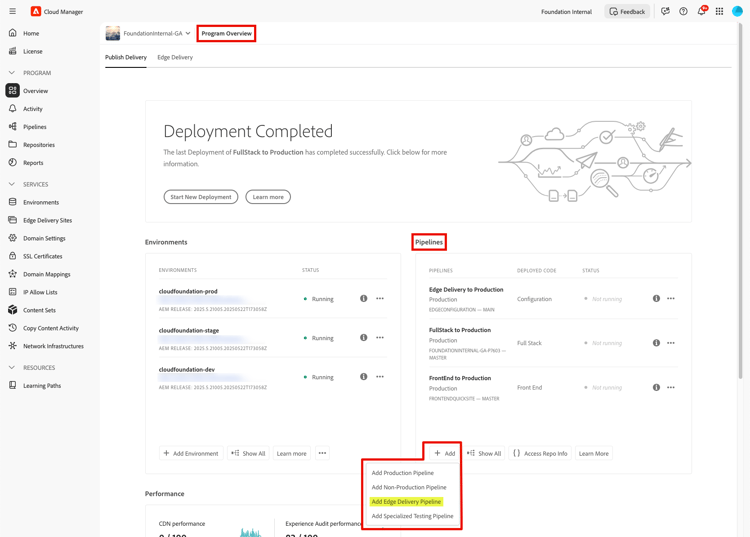Open Repositories in the sidebar

pos(39,145)
